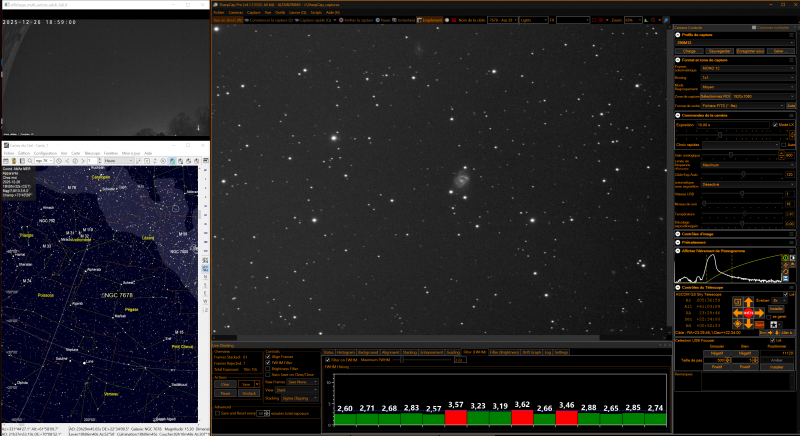The image size is (800, 436).
Task: Click the red frame icon next to Nom de la cible
Action: pyautogui.click(x=454, y=20)
